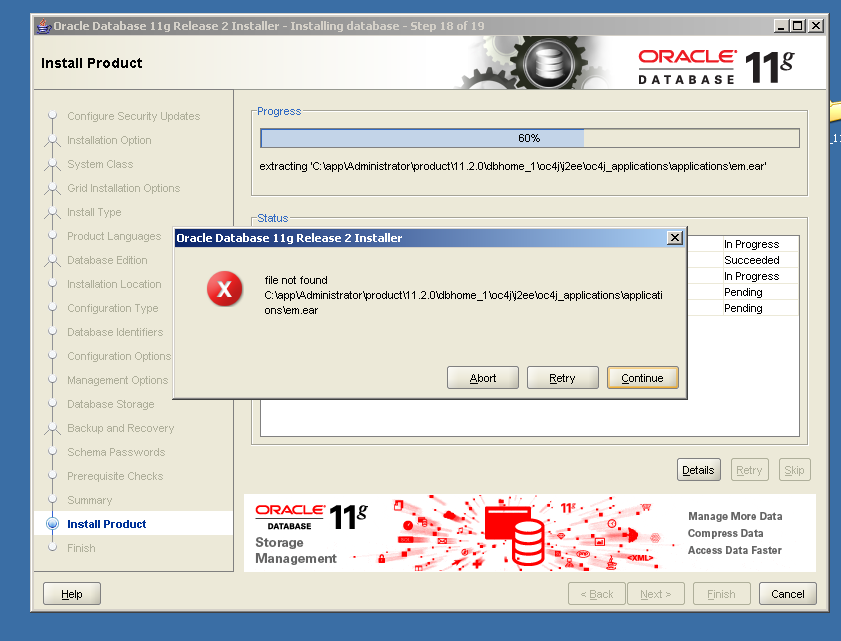Click the Help button
Screen dimensions: 841x641
click(72, 594)
